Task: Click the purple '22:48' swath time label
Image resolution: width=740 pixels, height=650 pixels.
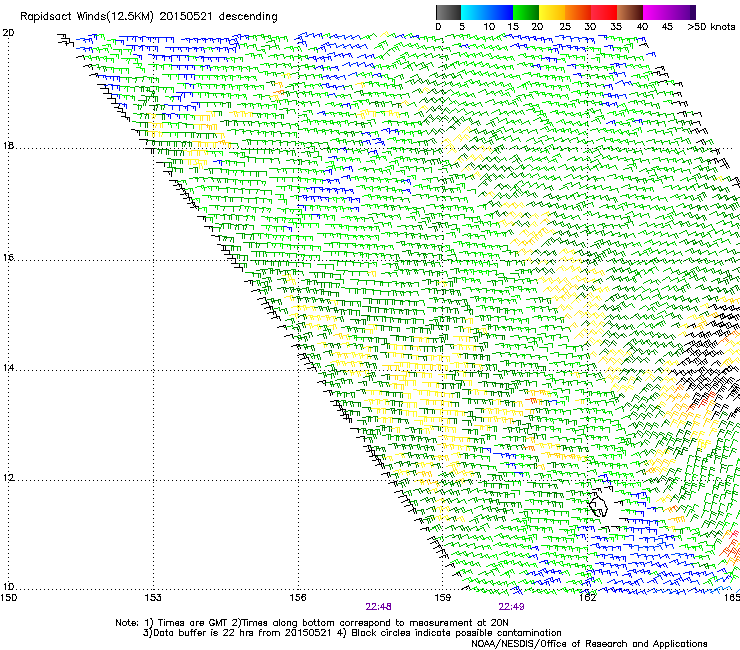Action: point(378,607)
